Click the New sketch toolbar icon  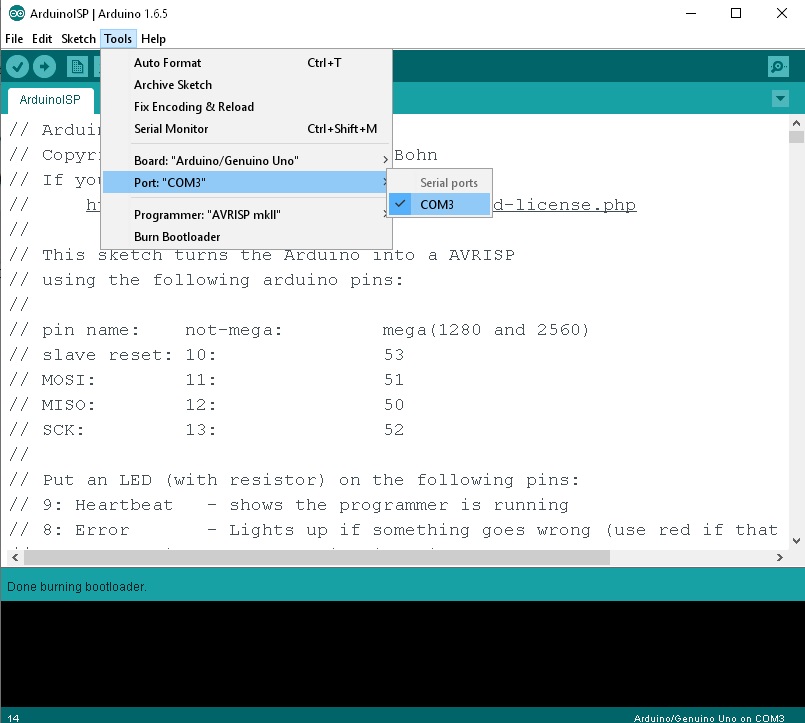coord(77,67)
